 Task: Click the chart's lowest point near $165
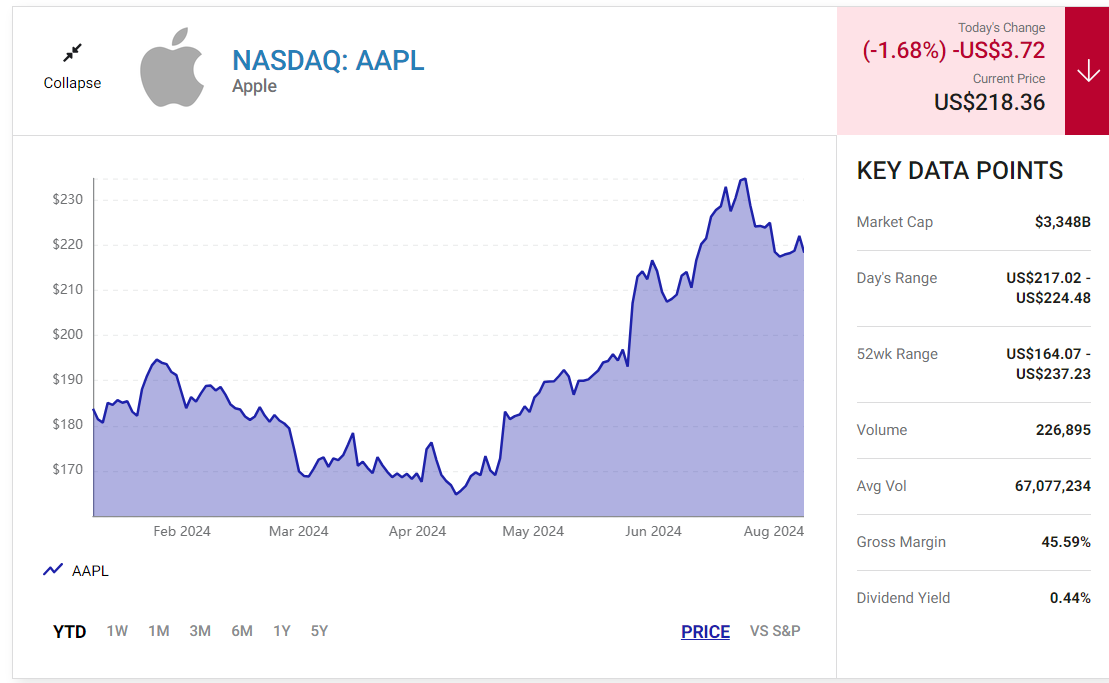(456, 494)
